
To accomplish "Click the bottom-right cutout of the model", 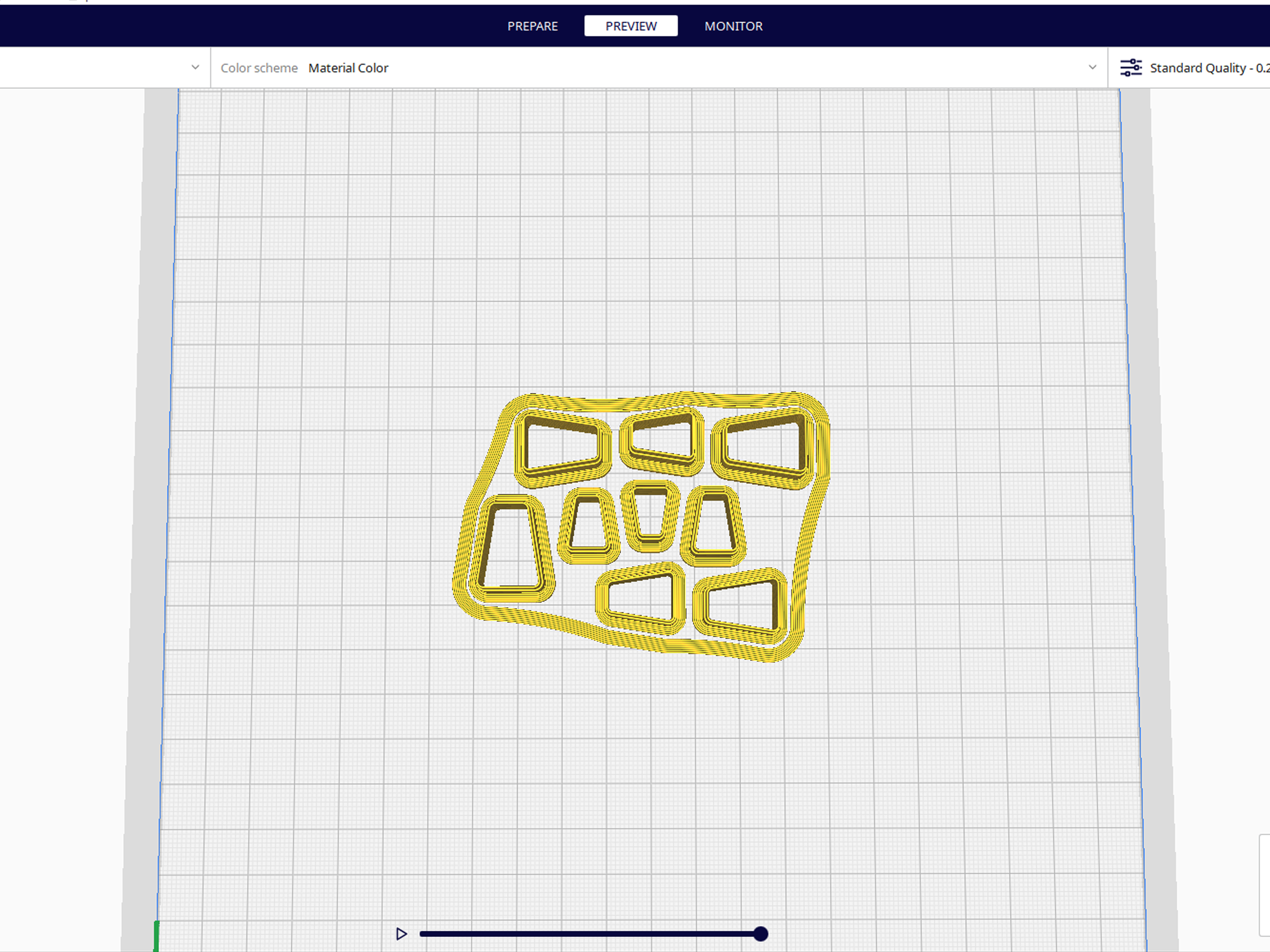I will (x=740, y=604).
